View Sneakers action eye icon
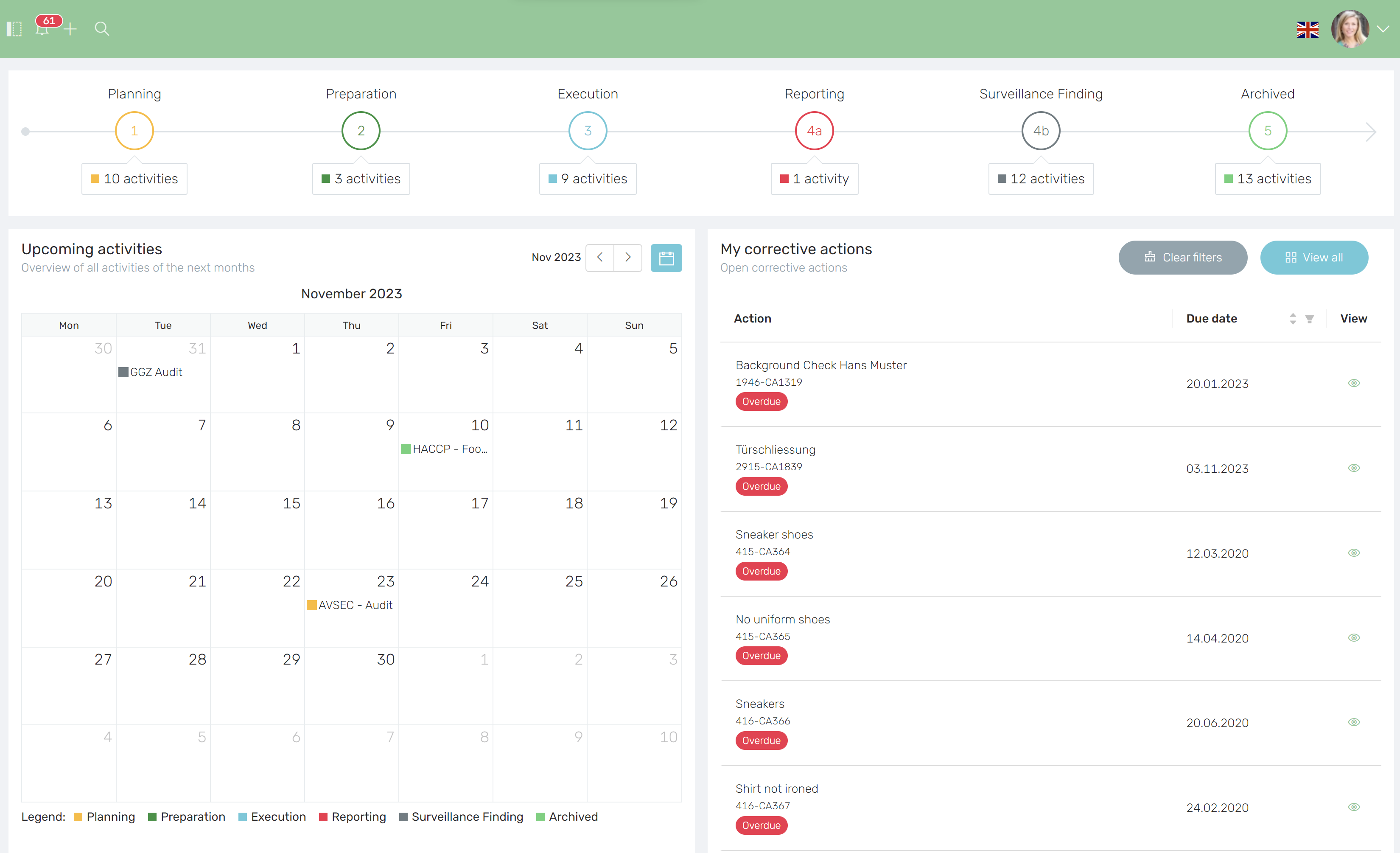The image size is (1400, 853). pyautogui.click(x=1354, y=722)
